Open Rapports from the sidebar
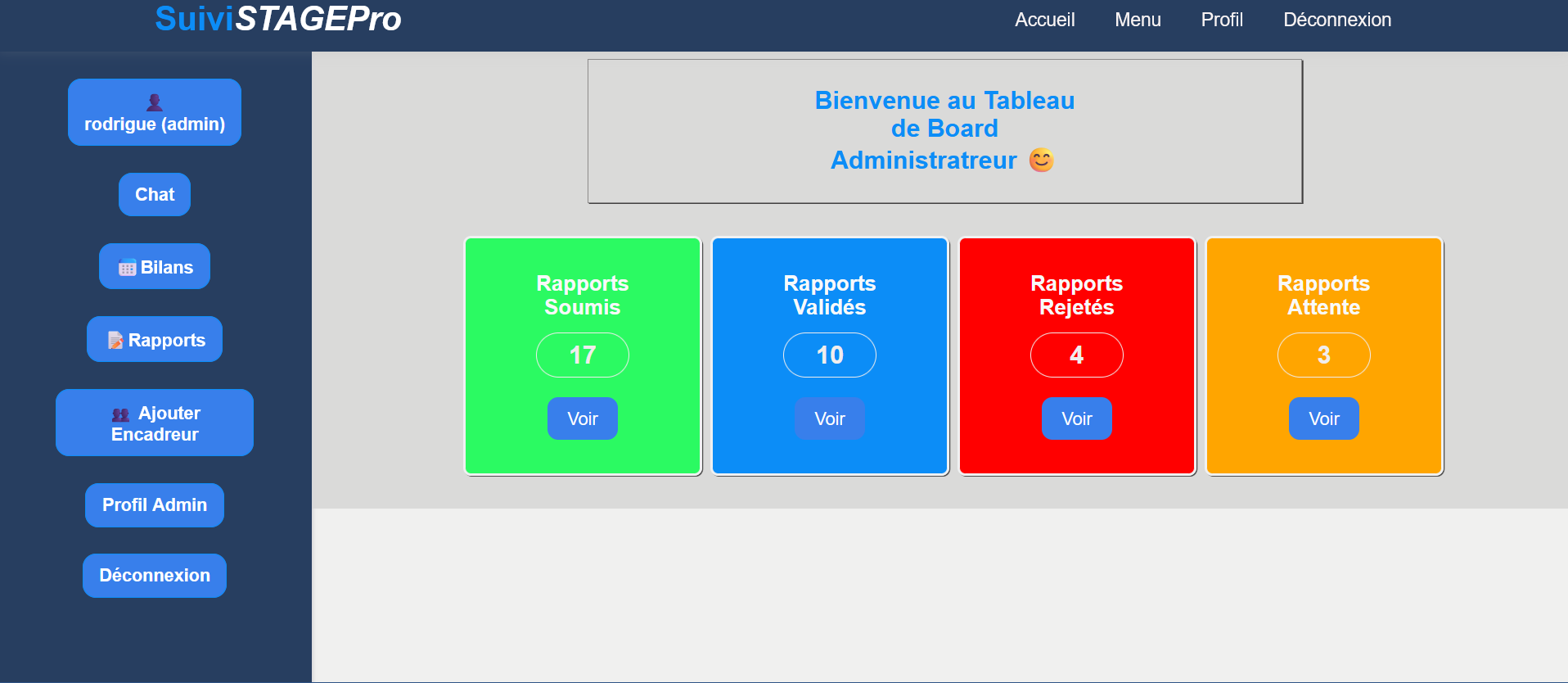Viewport: 1568px width, 683px height. (155, 339)
